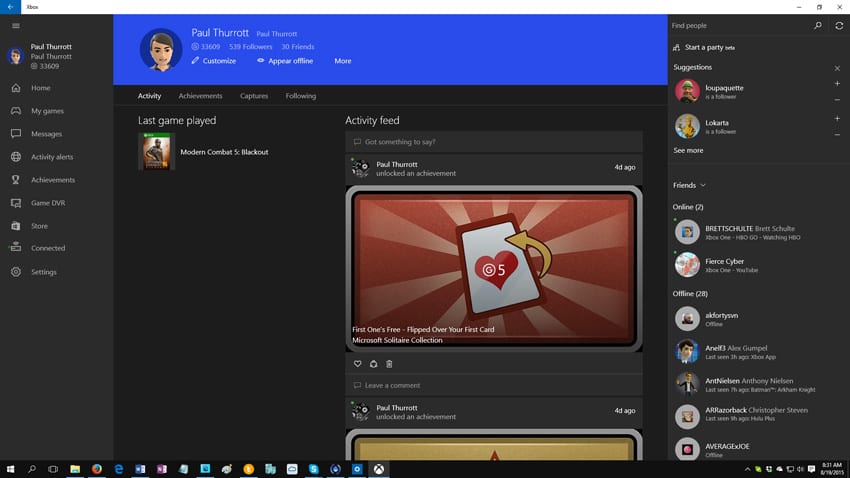Open Skype from the taskbar
The image size is (850, 478).
pos(313,469)
